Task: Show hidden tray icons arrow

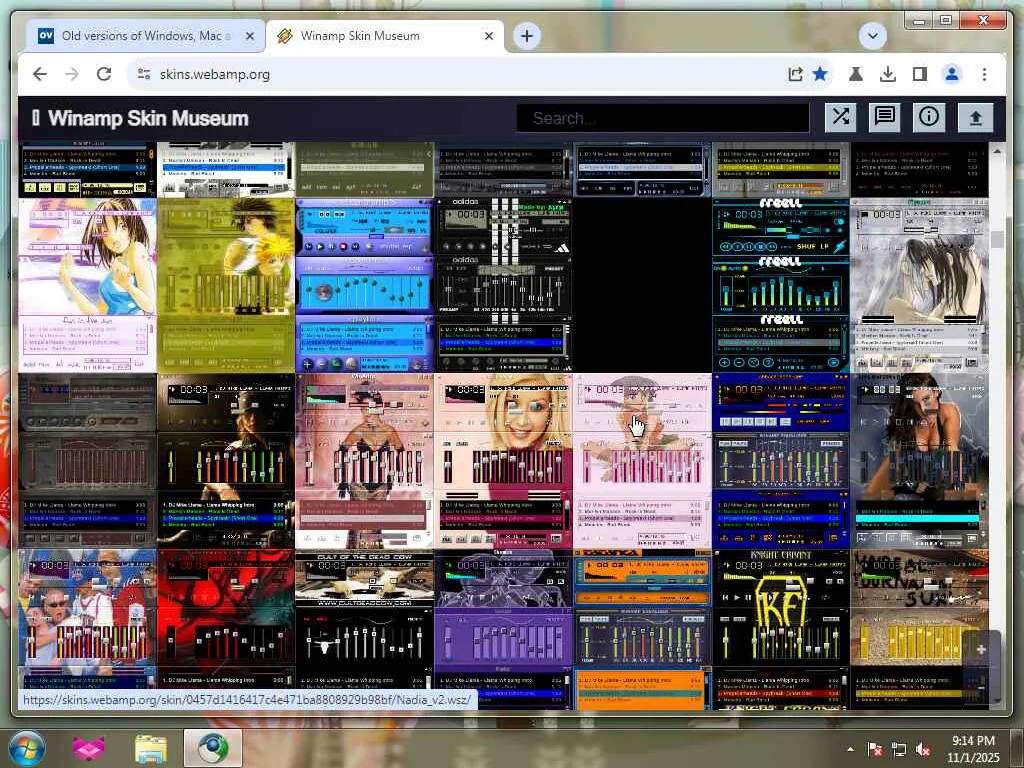Action: [850, 749]
